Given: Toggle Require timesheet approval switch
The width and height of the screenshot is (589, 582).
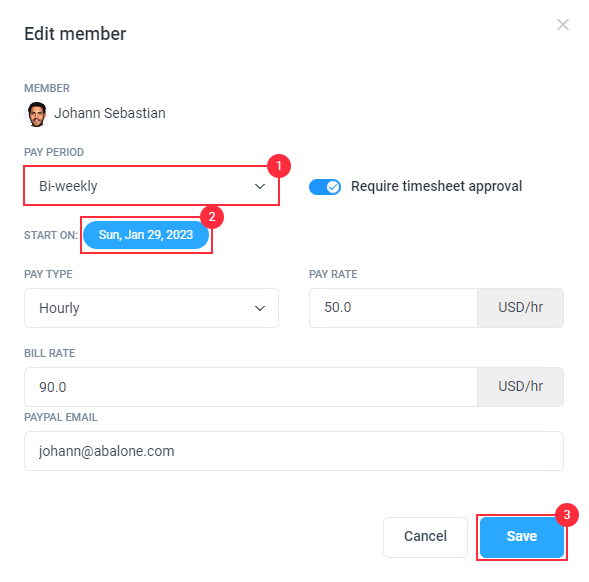Looking at the screenshot, I should coord(325,187).
